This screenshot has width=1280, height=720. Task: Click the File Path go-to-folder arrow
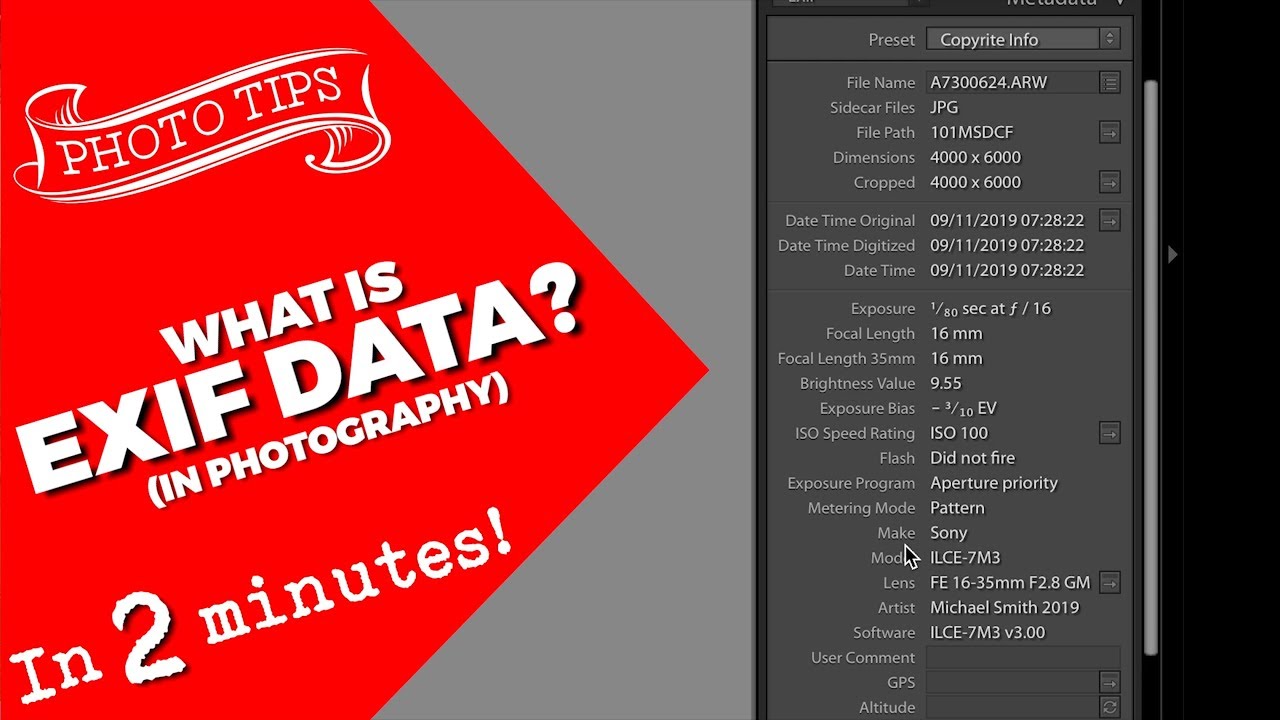tap(1109, 132)
